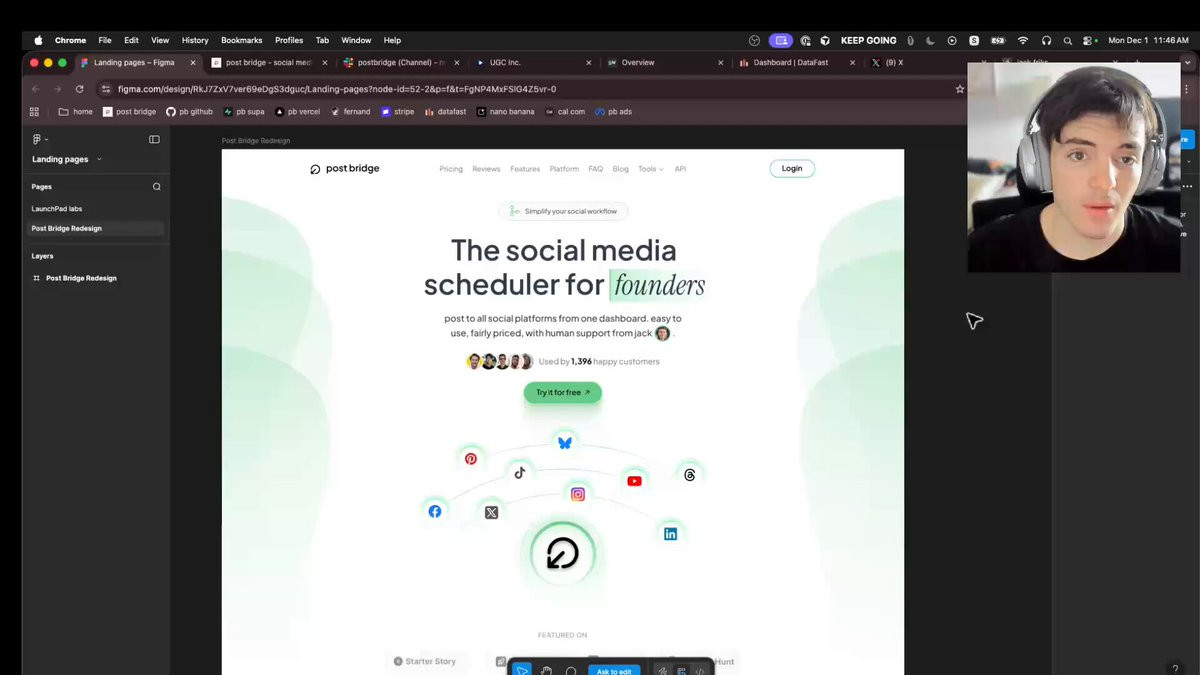Reload the page with Chrome refresh icon

pos(79,89)
